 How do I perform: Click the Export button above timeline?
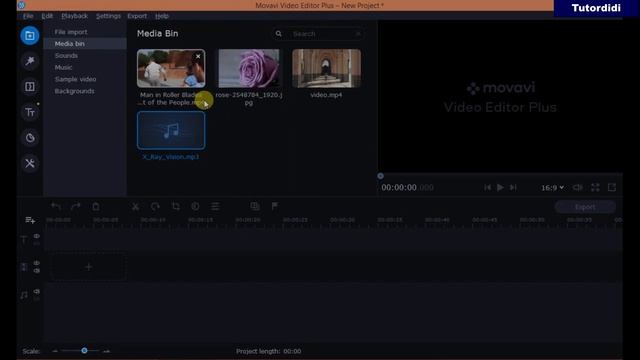[x=585, y=207]
